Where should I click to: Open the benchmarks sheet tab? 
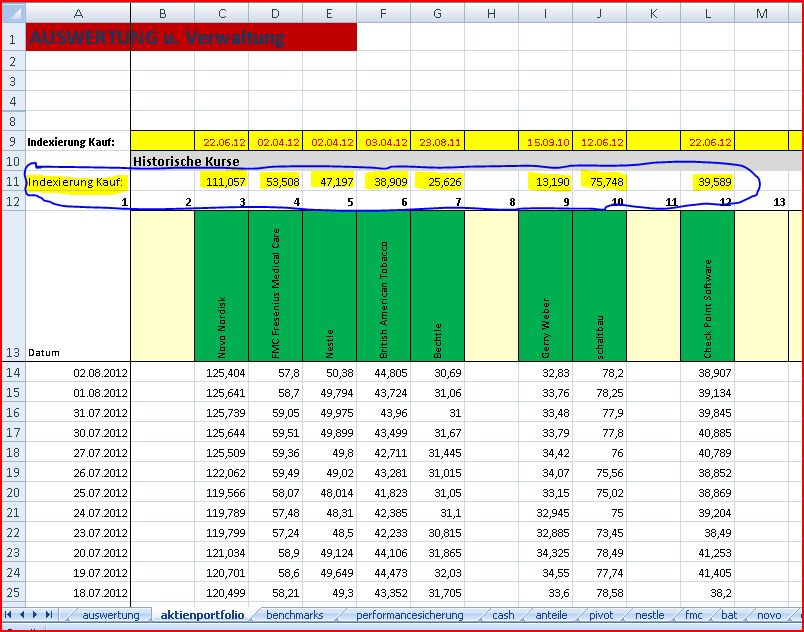(x=294, y=615)
